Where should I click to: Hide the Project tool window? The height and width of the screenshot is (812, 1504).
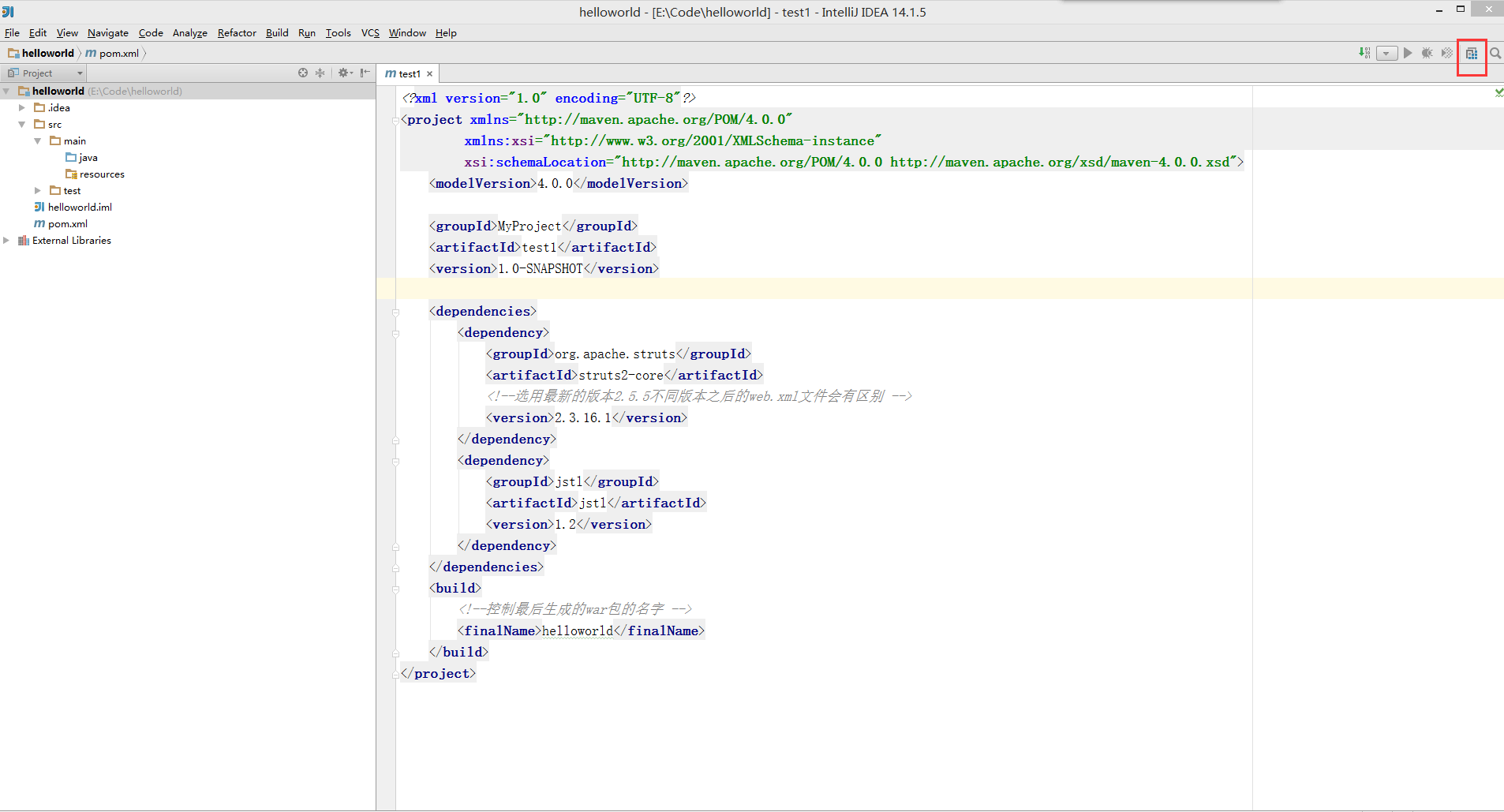pos(365,73)
